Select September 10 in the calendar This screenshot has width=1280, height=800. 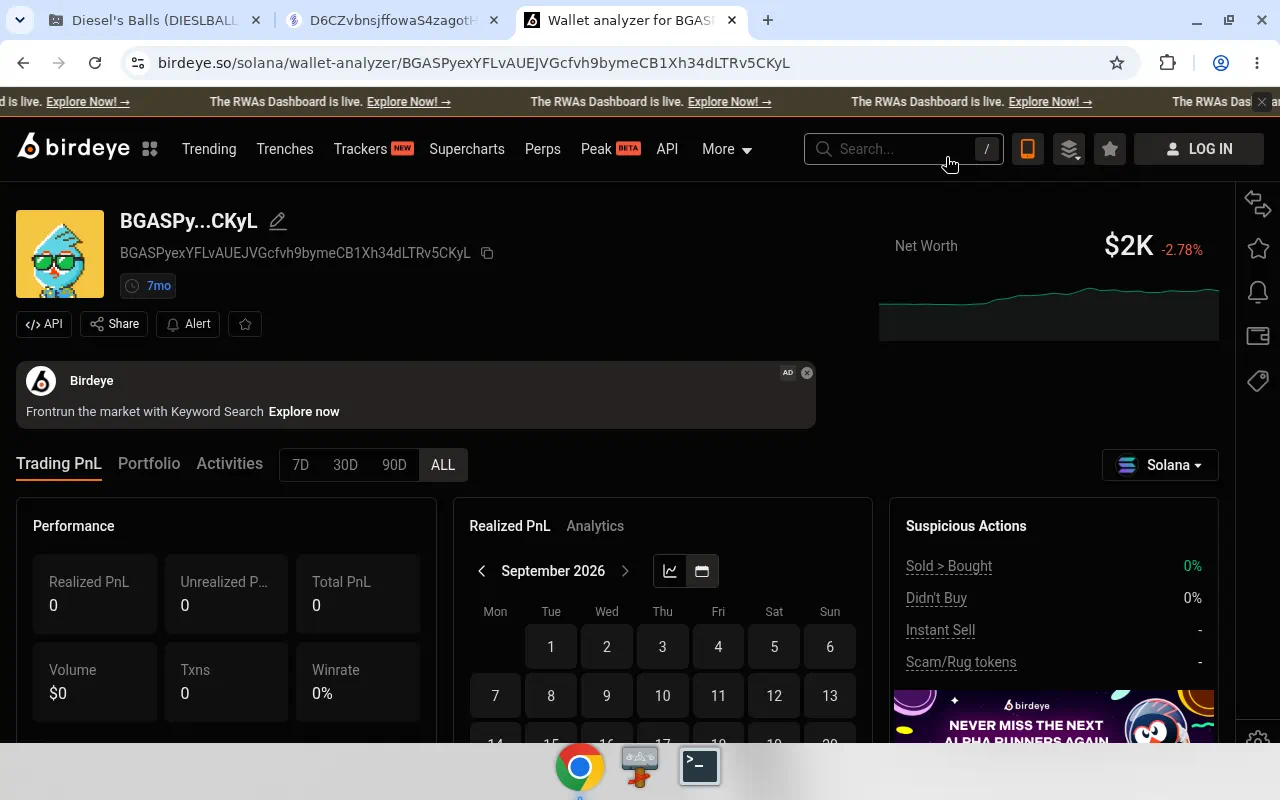(662, 696)
